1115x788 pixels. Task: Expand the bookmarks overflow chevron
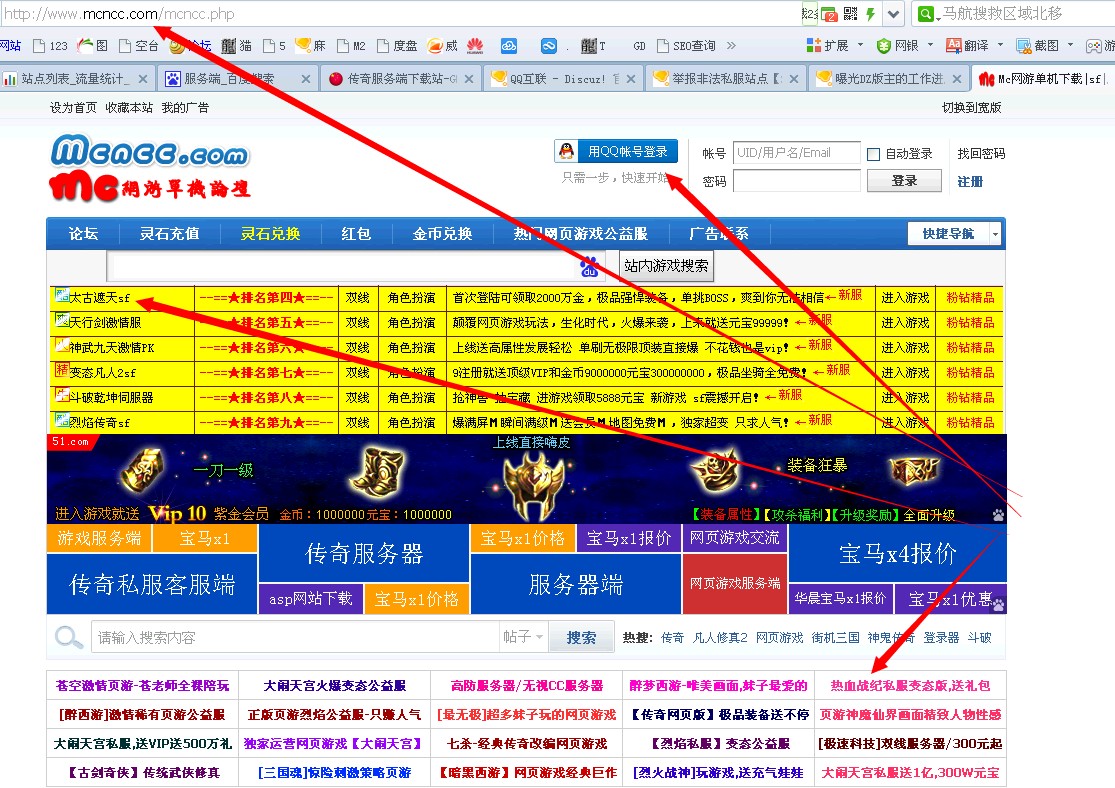point(731,46)
